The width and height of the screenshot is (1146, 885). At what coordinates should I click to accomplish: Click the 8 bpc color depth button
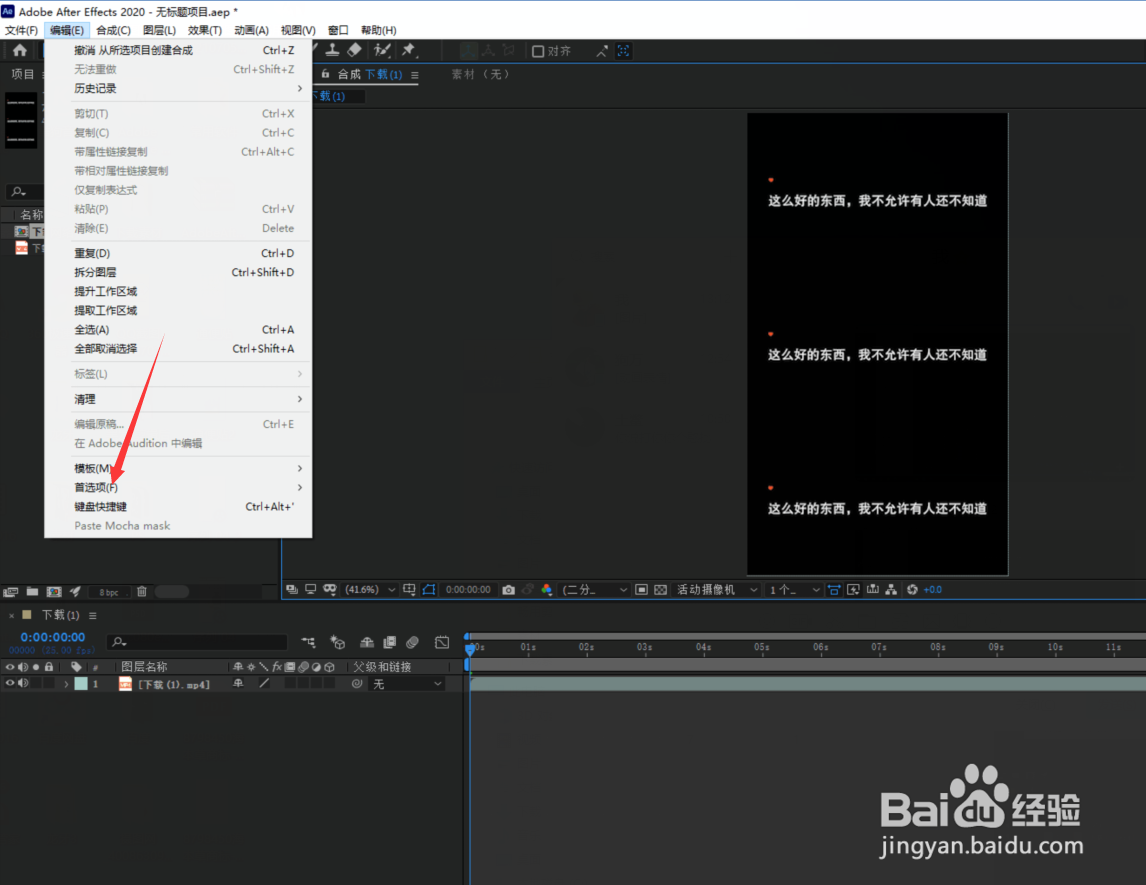click(109, 592)
